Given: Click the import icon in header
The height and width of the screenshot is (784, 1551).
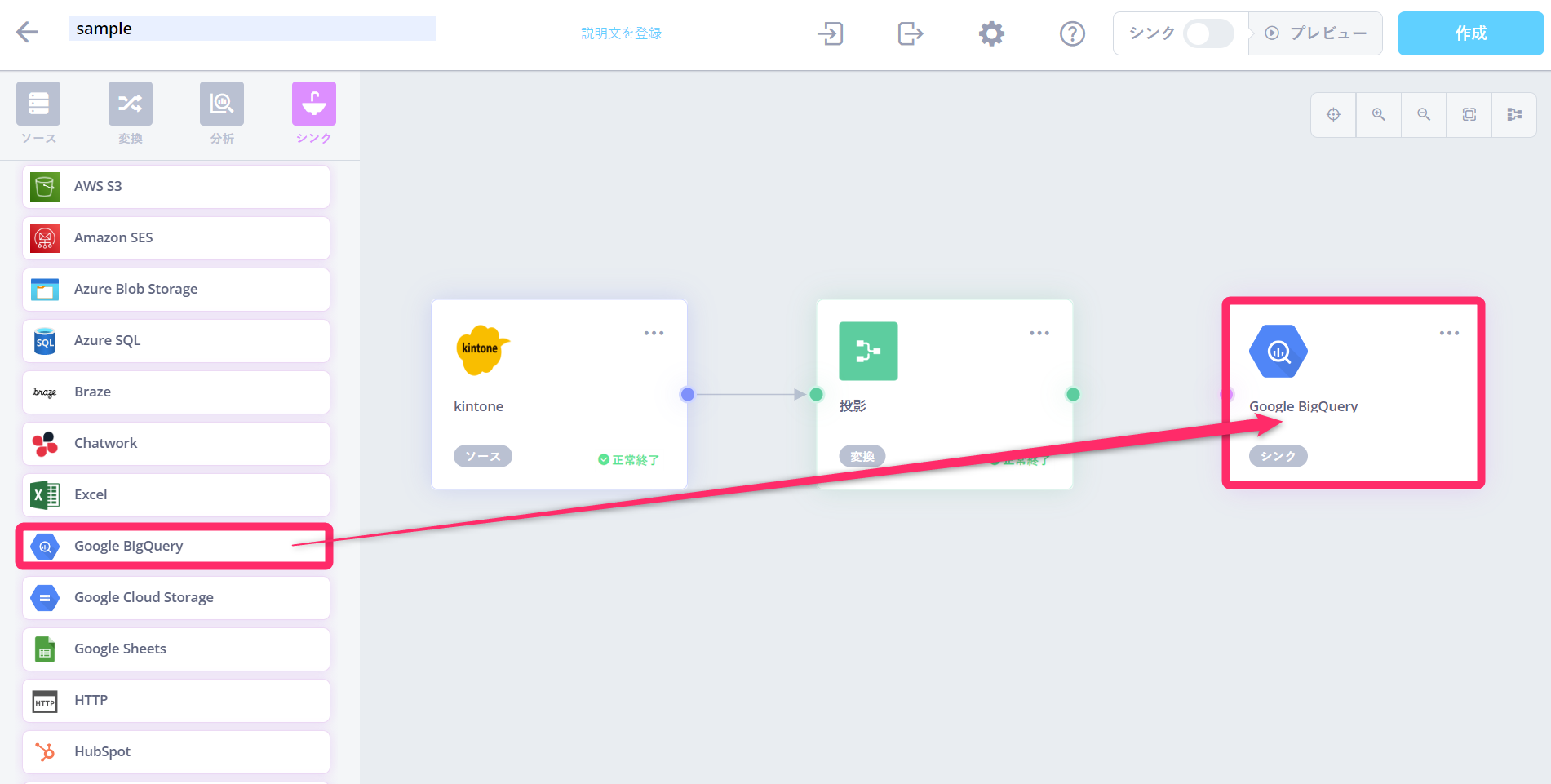Looking at the screenshot, I should (830, 33).
